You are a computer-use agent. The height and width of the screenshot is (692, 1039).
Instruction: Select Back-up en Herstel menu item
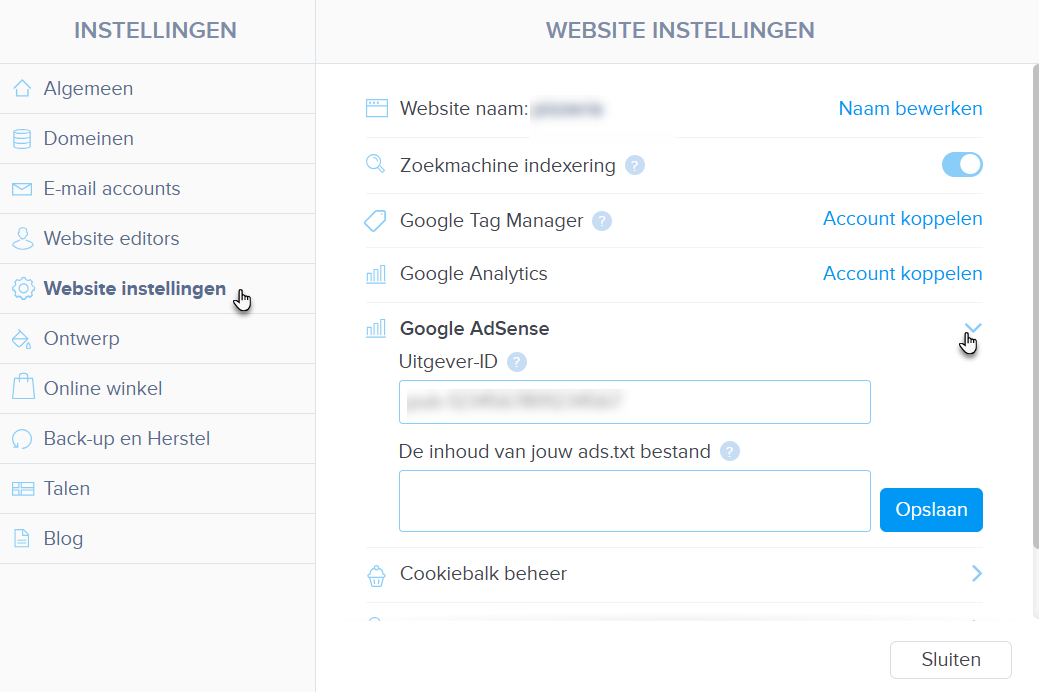click(126, 439)
